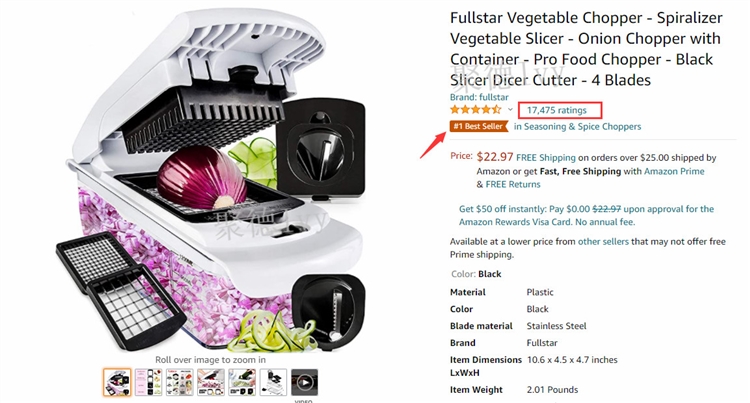Click the Brand: fullstar link

point(479,97)
